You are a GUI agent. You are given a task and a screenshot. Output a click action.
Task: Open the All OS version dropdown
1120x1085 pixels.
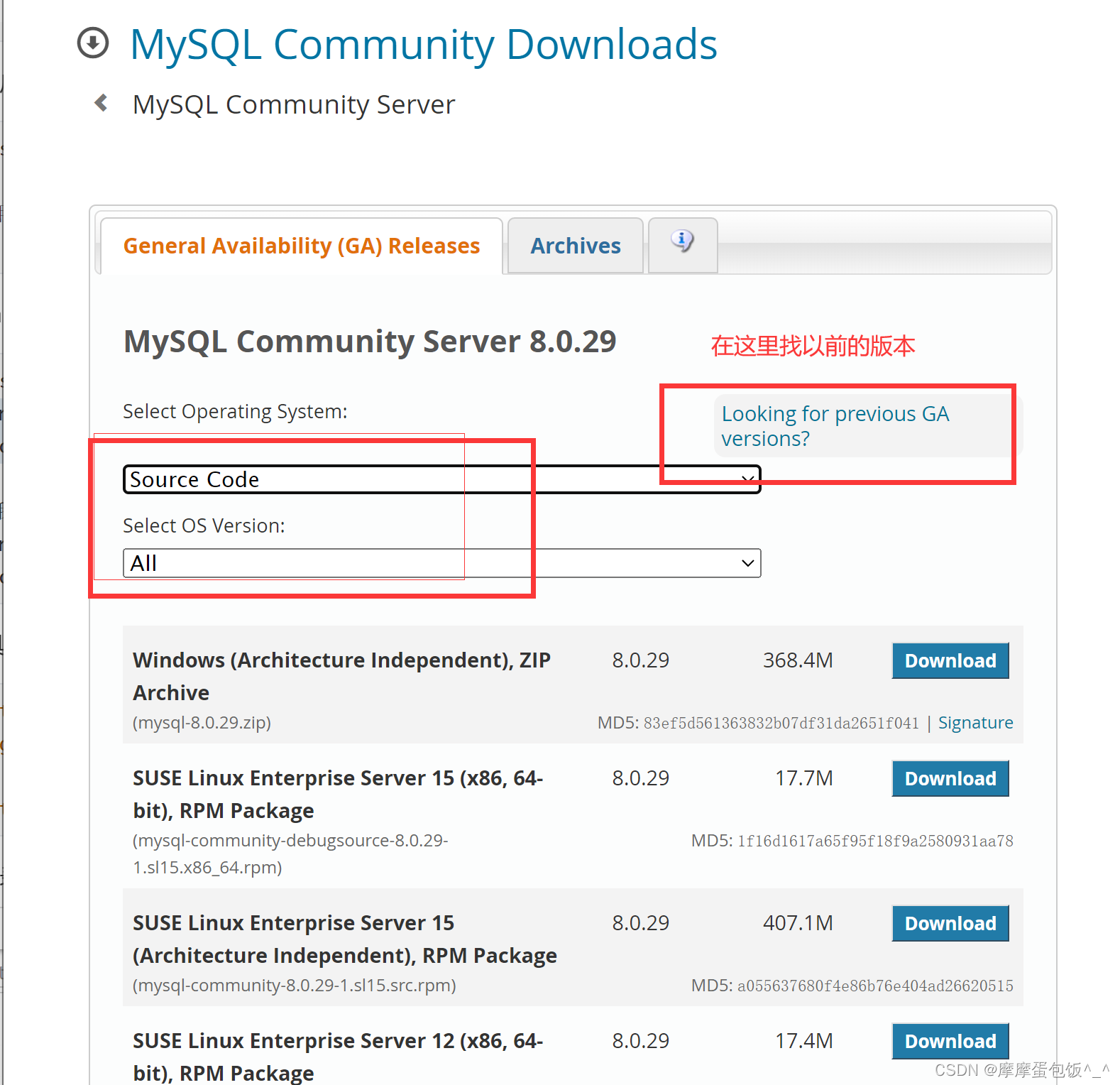[x=441, y=563]
